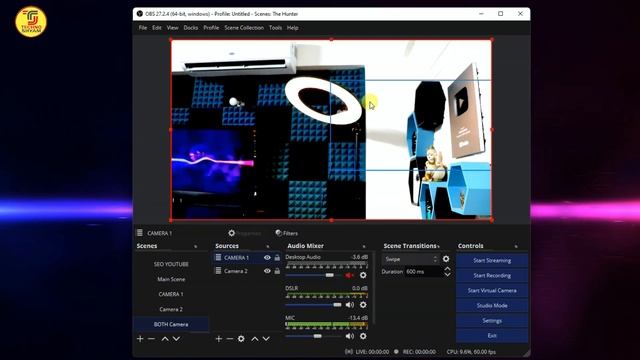Open DSLR audio settings gear
This screenshot has width=640, height=360.
pyautogui.click(x=363, y=305)
